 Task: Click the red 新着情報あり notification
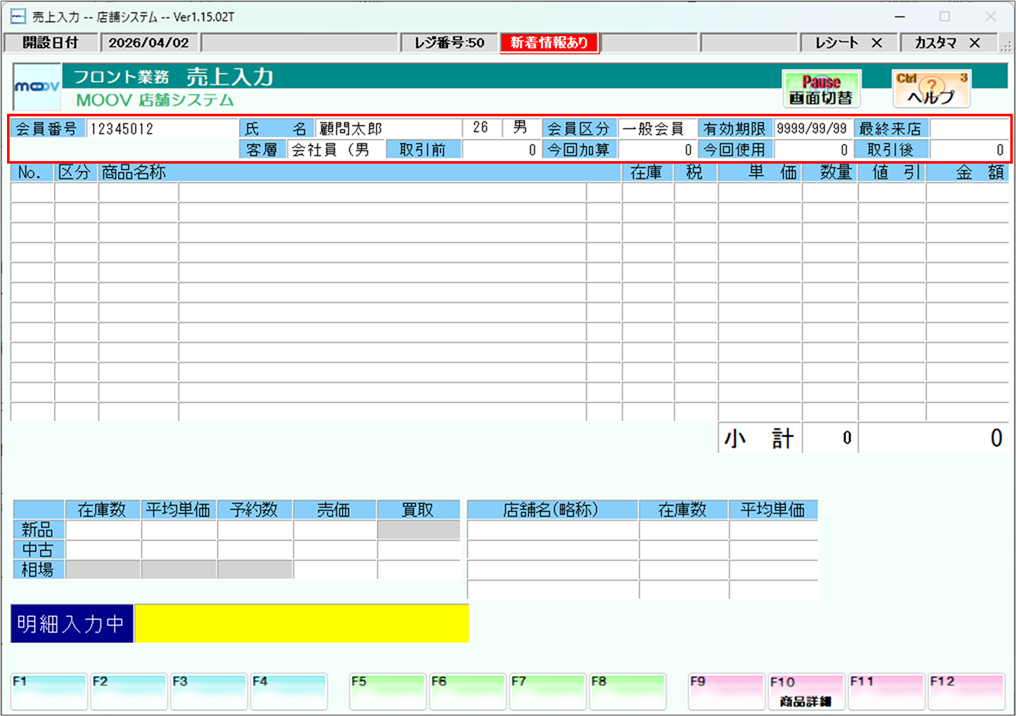pos(549,43)
